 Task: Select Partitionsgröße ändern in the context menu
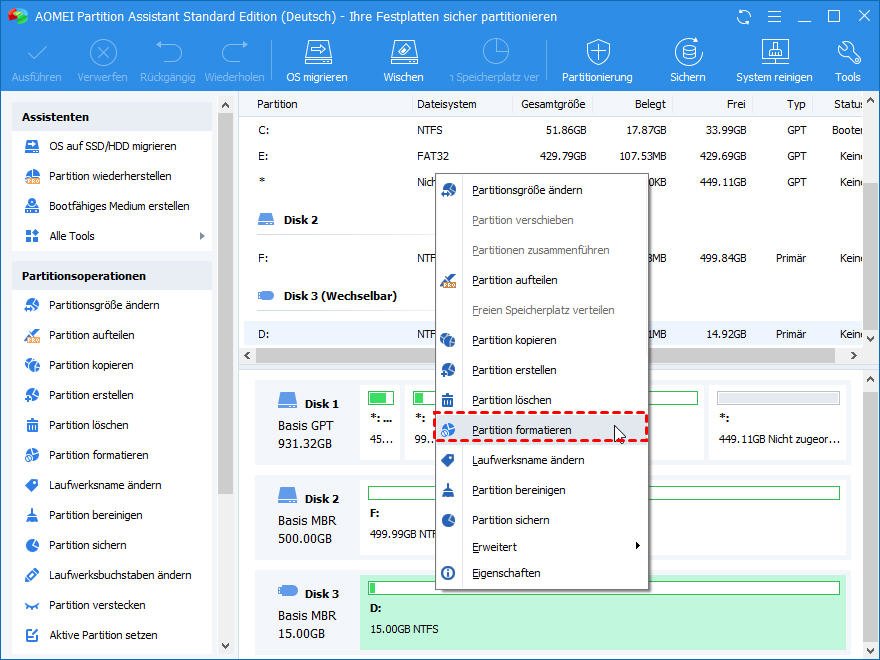(x=542, y=190)
